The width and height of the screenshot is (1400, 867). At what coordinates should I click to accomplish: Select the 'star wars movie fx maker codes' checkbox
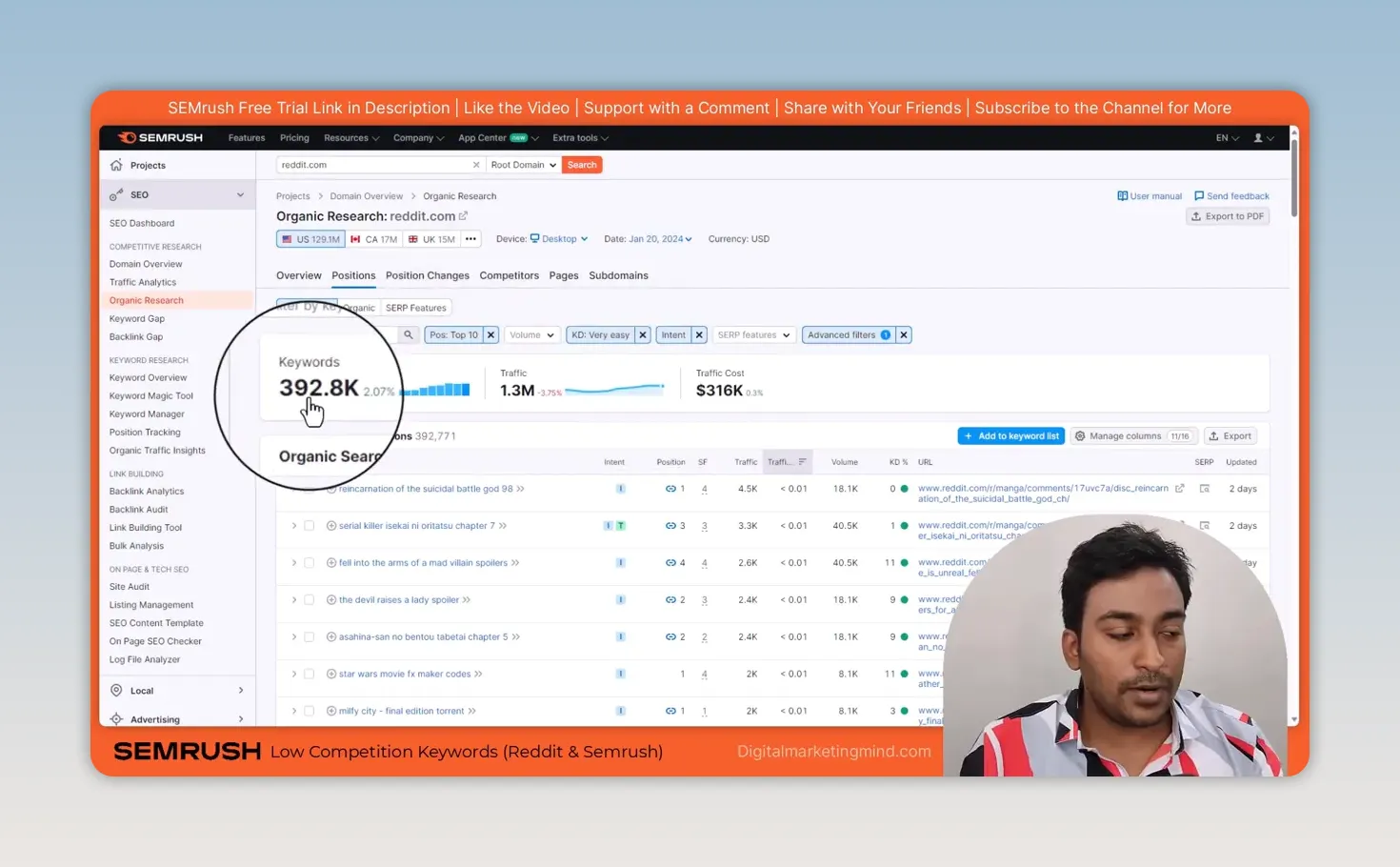[x=310, y=675]
